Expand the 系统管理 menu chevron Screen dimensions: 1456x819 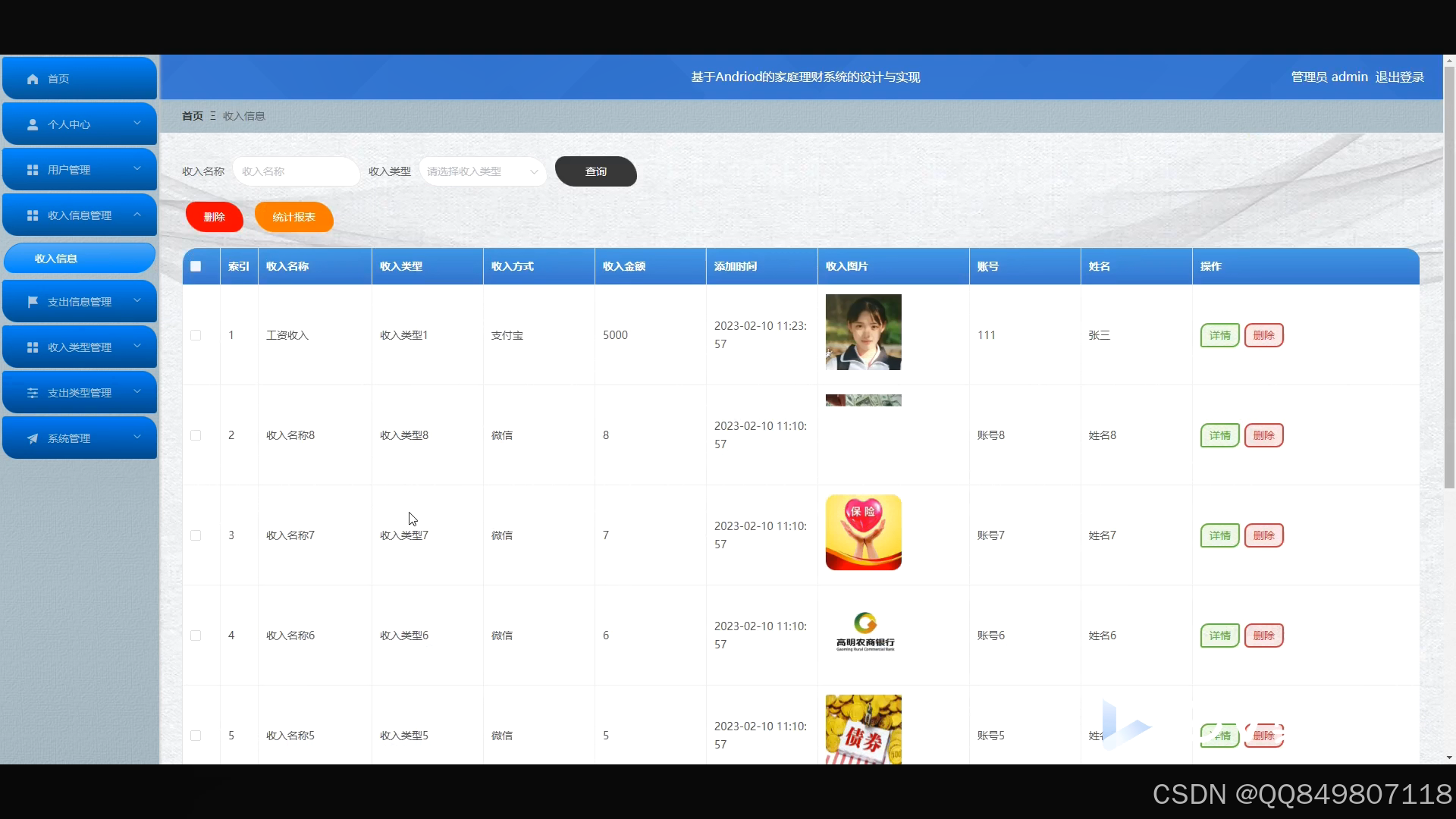click(137, 437)
